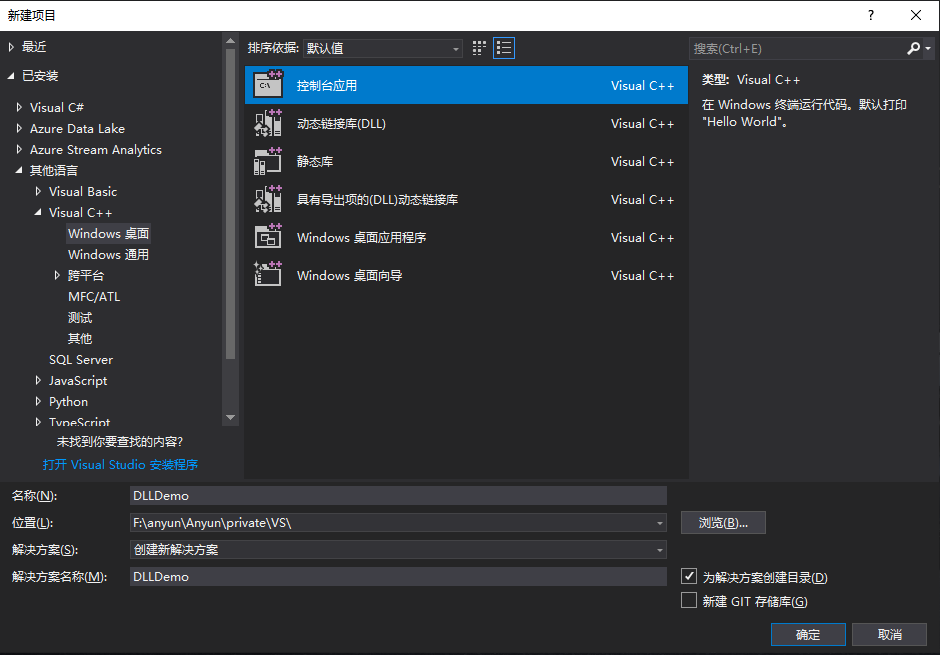Click the 搜索(Ctrl+E) search box
Image resolution: width=940 pixels, height=655 pixels.
pos(797,48)
